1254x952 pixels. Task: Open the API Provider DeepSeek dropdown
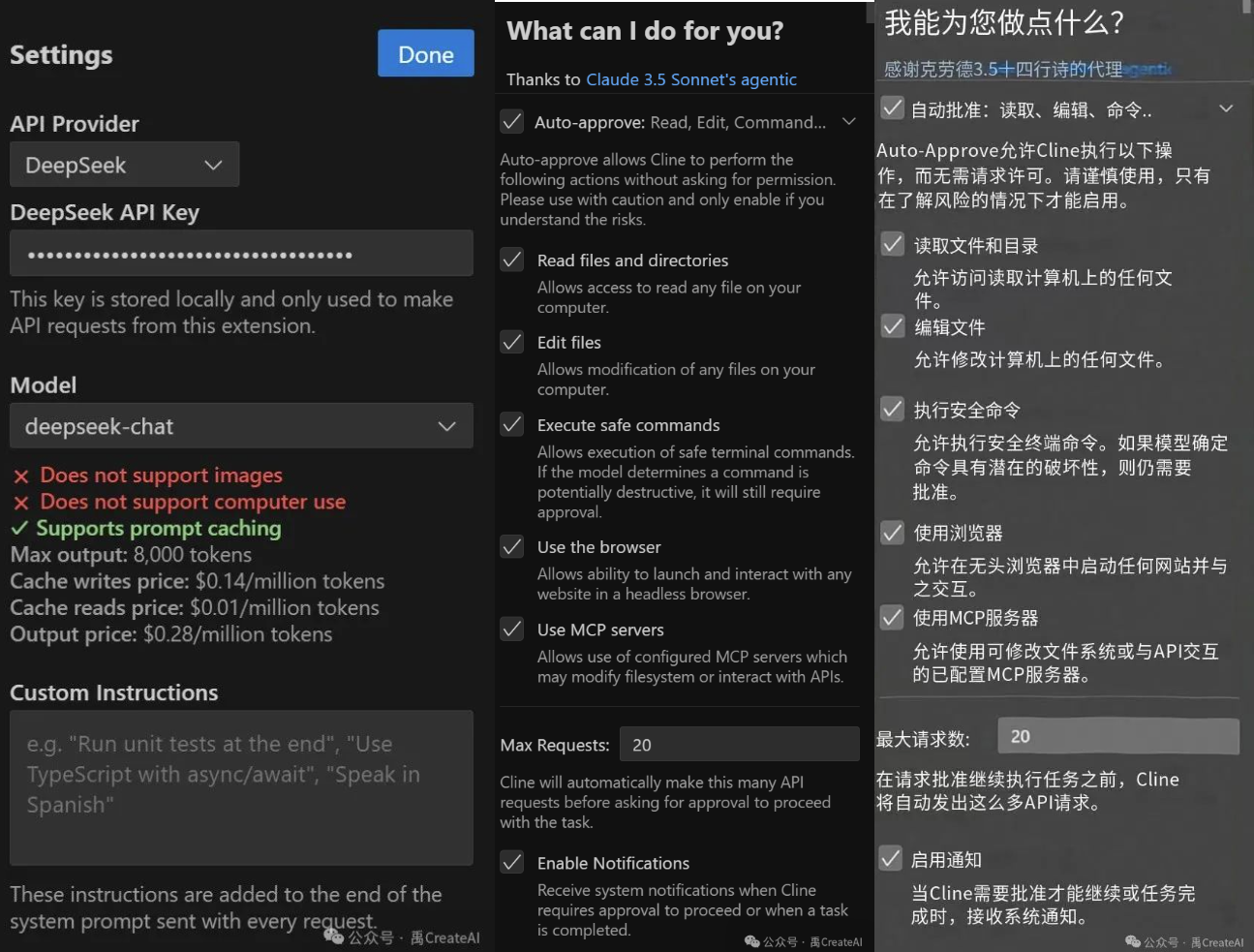click(x=124, y=165)
